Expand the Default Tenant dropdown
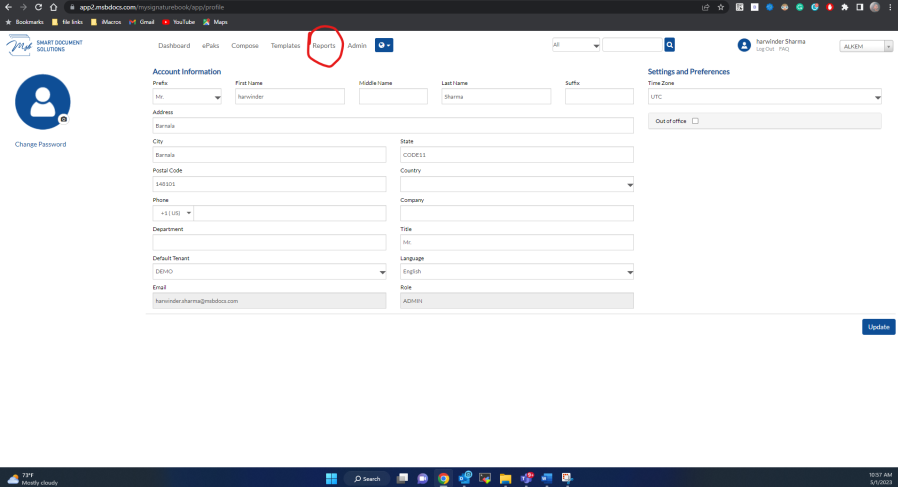This screenshot has width=898, height=487. 269,272
